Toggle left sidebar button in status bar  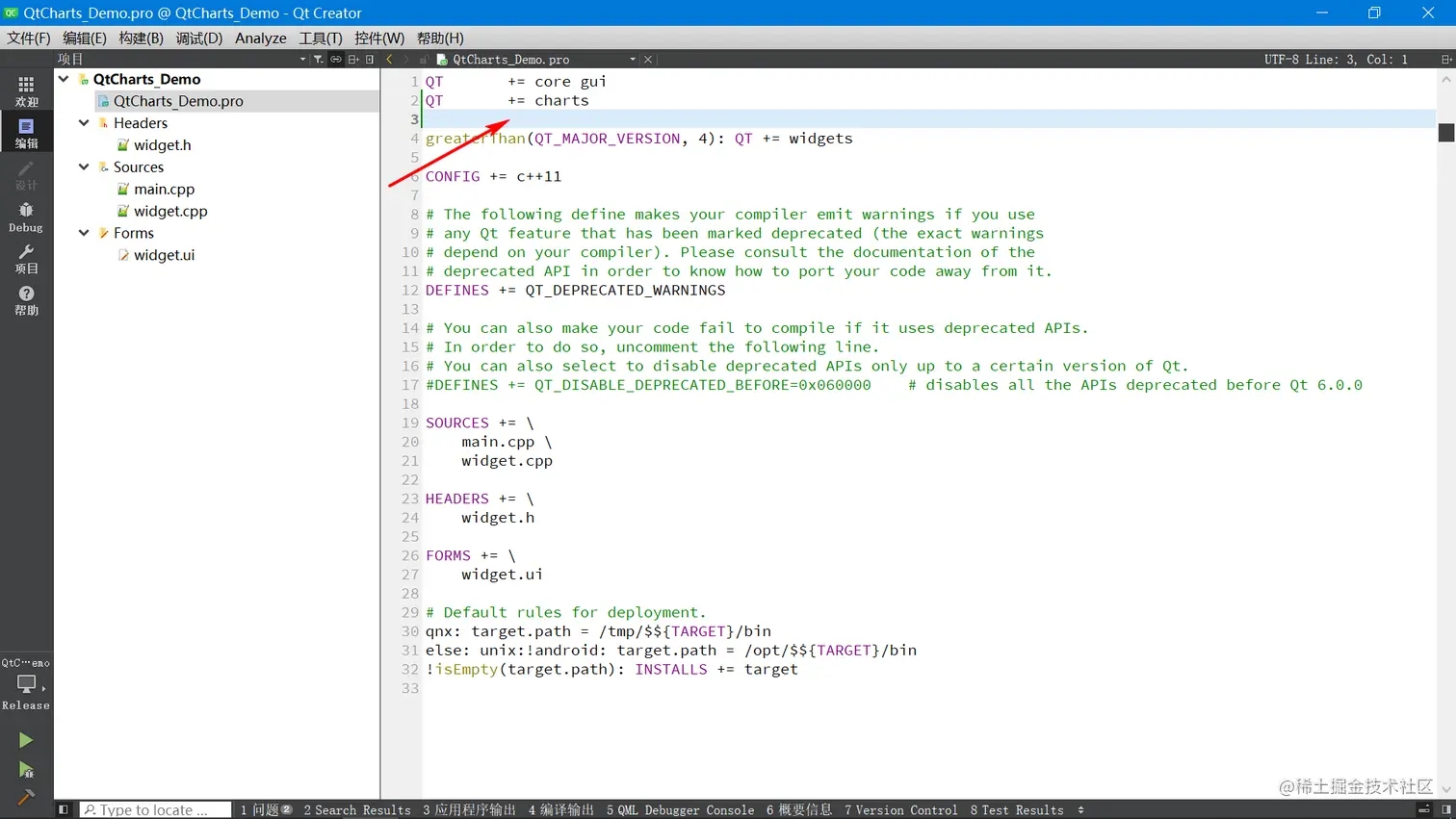64,809
